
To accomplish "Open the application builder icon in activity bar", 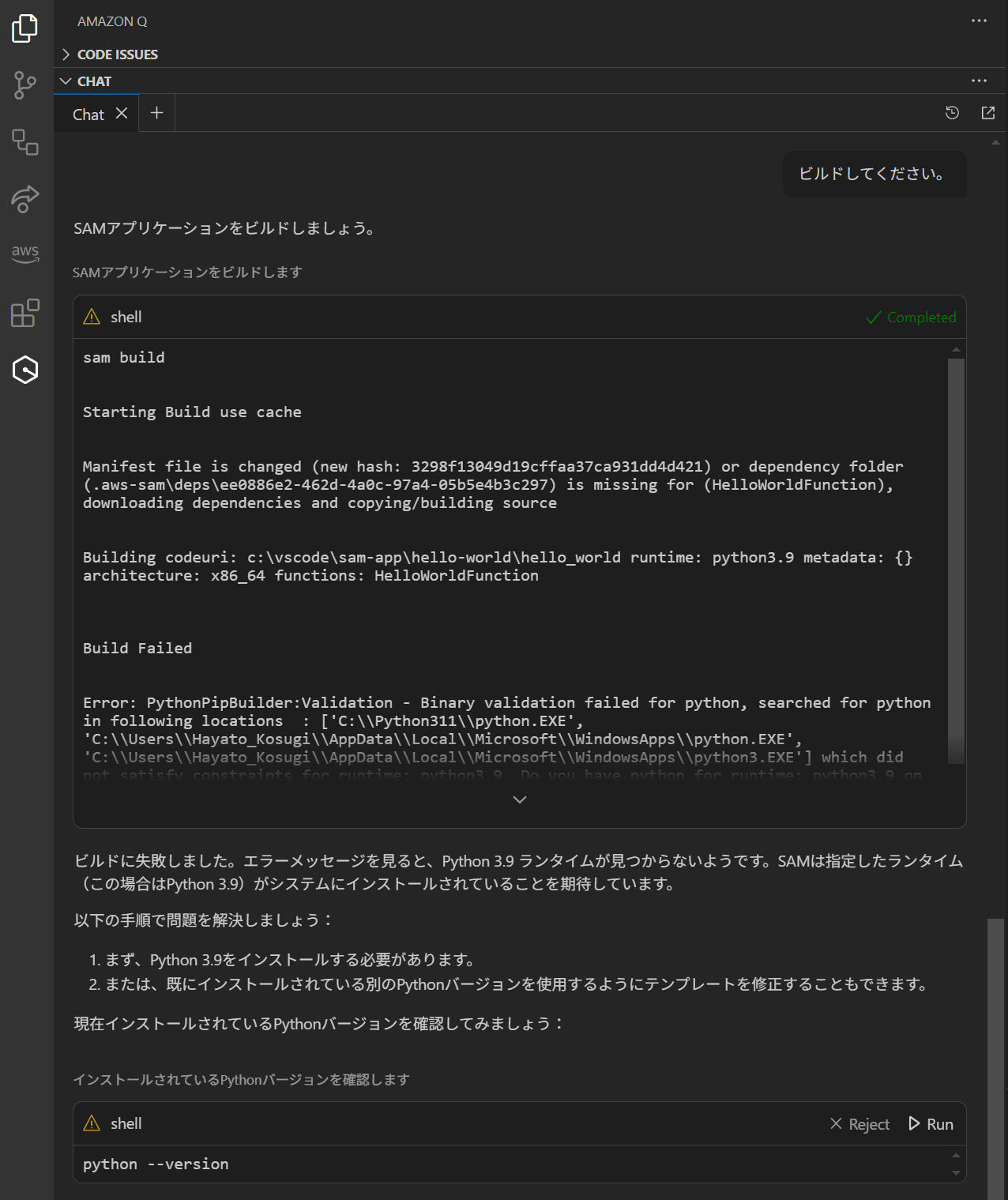I will [25, 142].
